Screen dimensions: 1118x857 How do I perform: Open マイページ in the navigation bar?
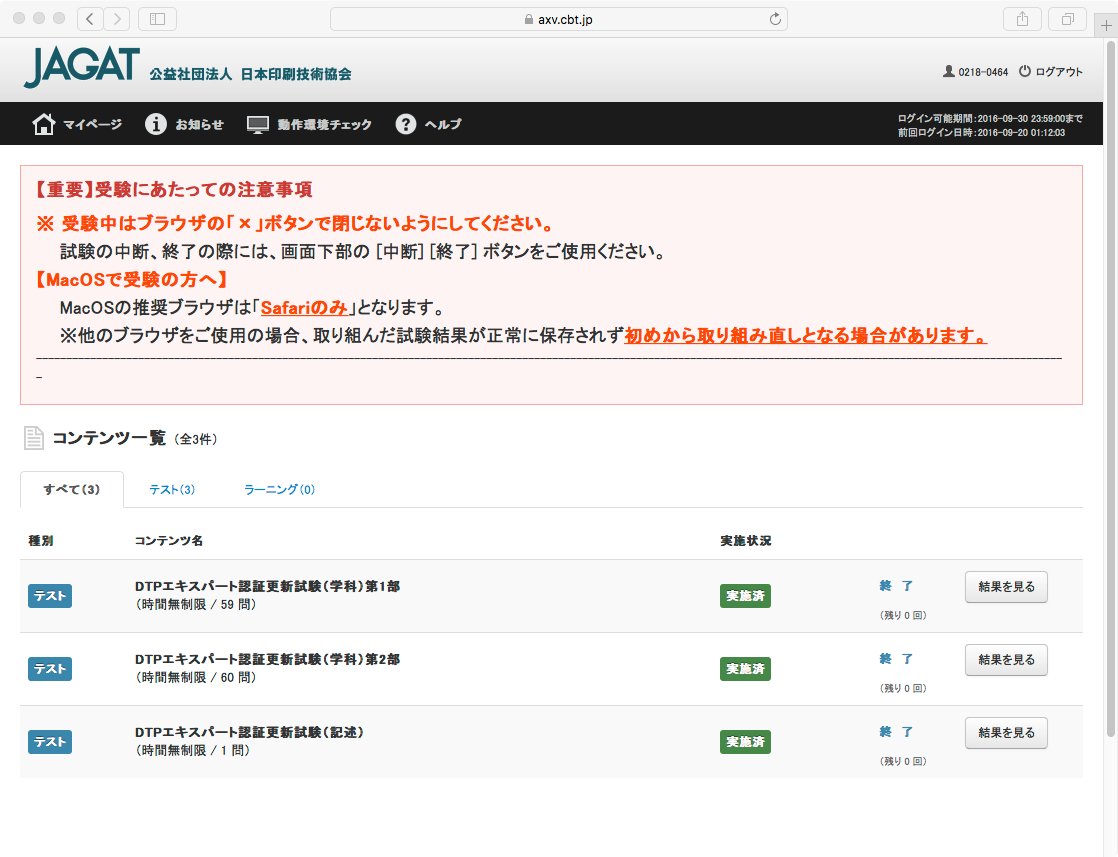coord(92,124)
